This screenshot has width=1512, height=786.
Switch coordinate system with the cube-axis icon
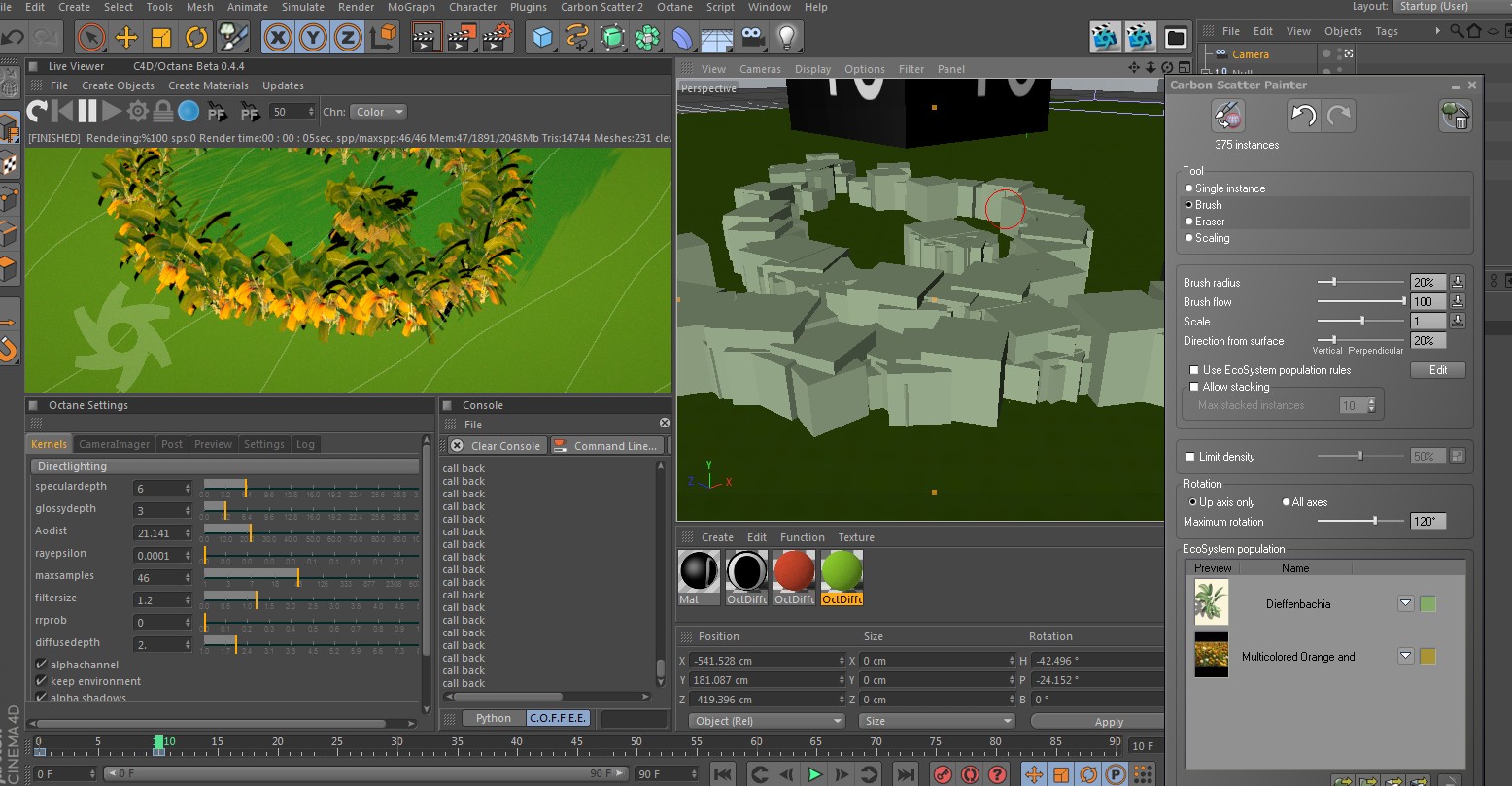tap(385, 38)
